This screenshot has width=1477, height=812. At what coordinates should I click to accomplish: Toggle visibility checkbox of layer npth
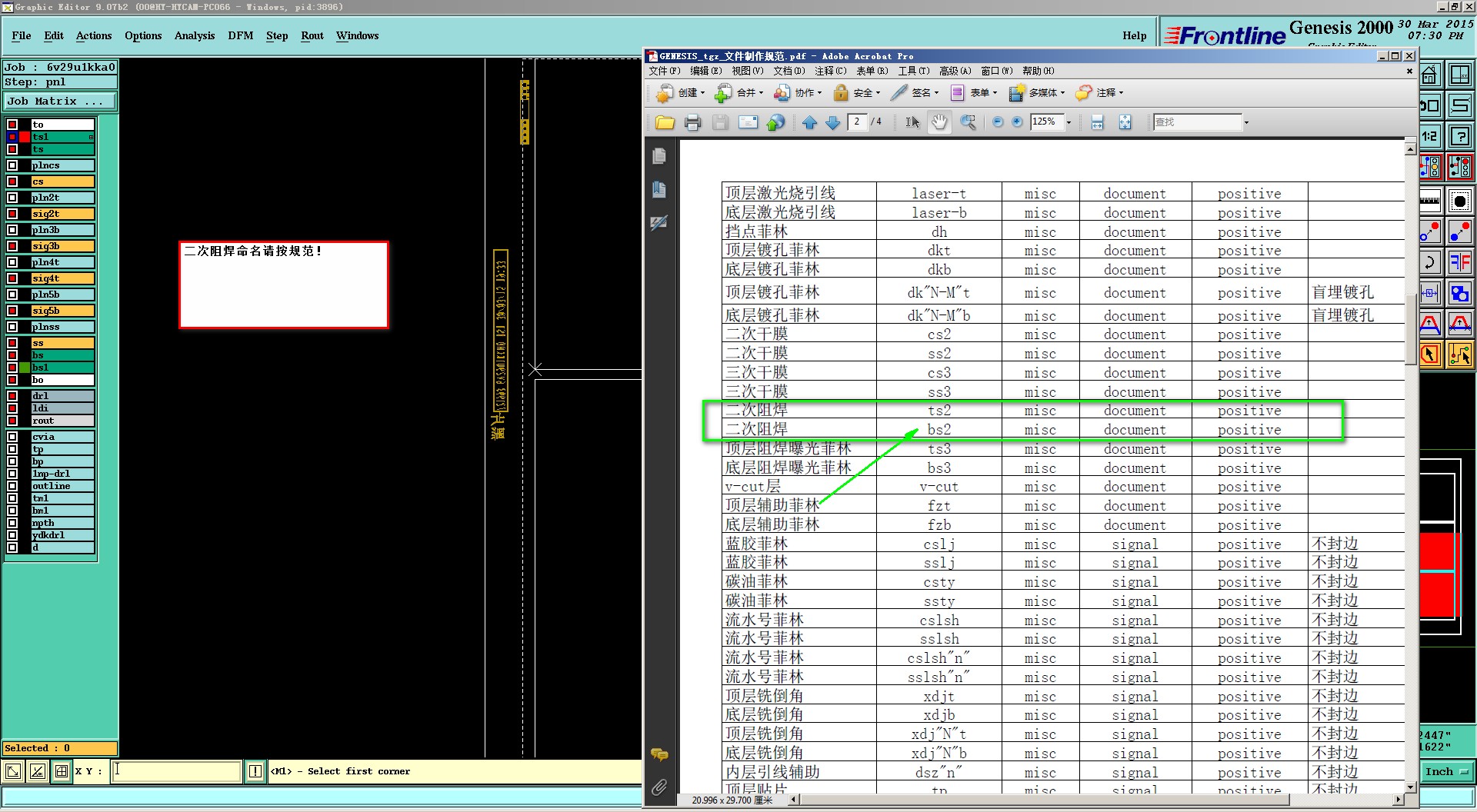(12, 523)
